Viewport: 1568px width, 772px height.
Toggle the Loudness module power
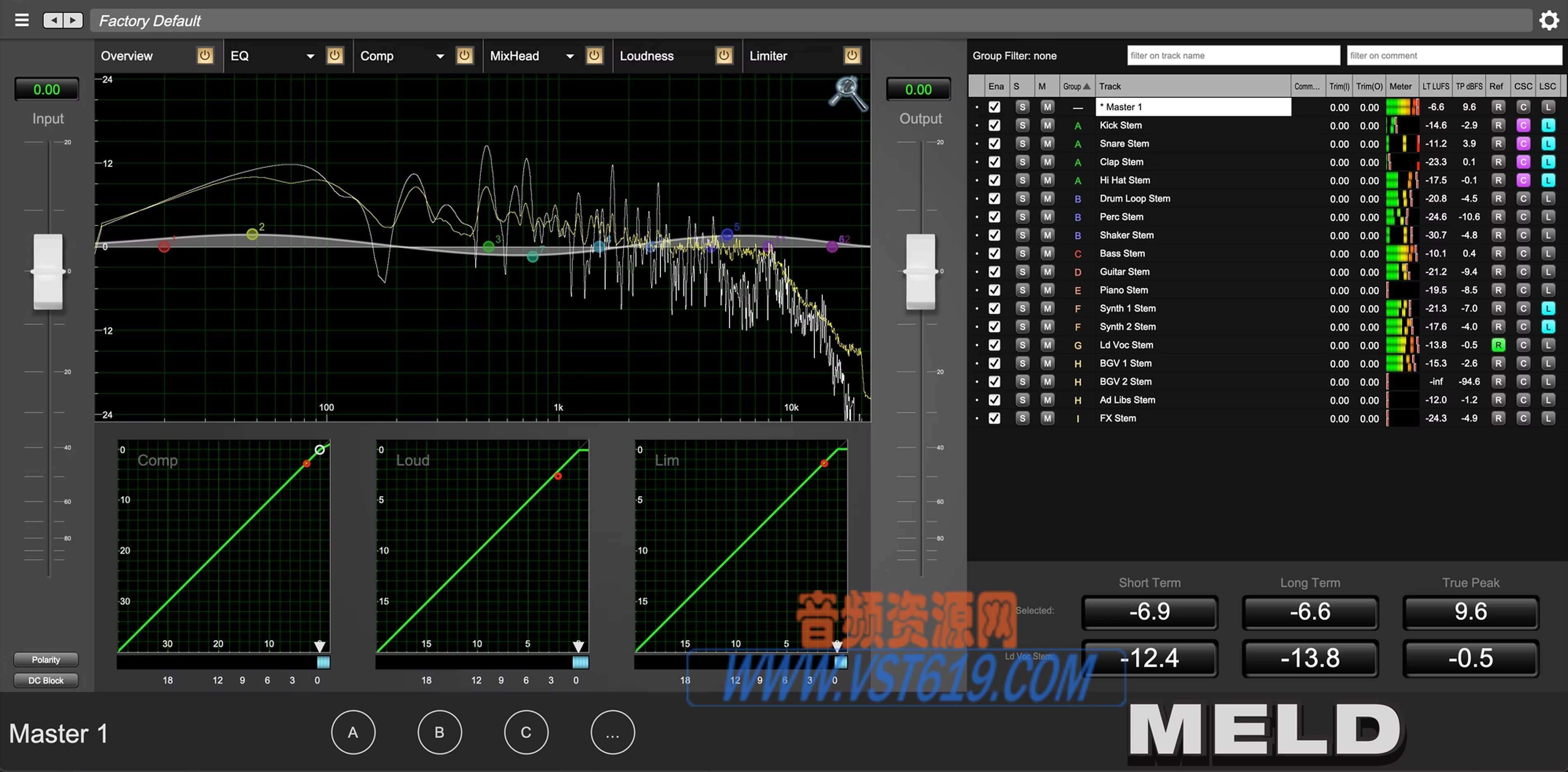[x=725, y=55]
